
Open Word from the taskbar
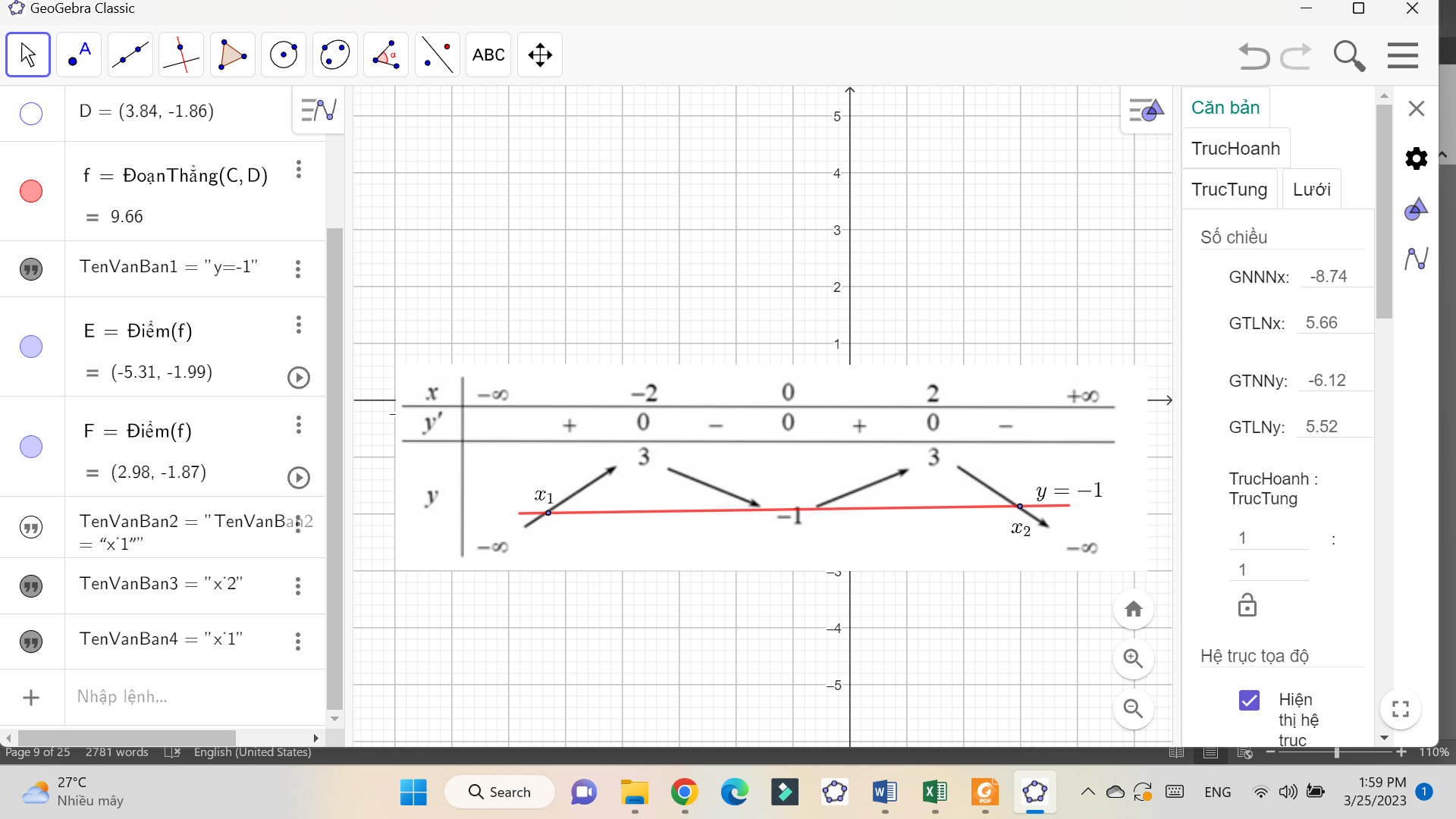point(884,792)
